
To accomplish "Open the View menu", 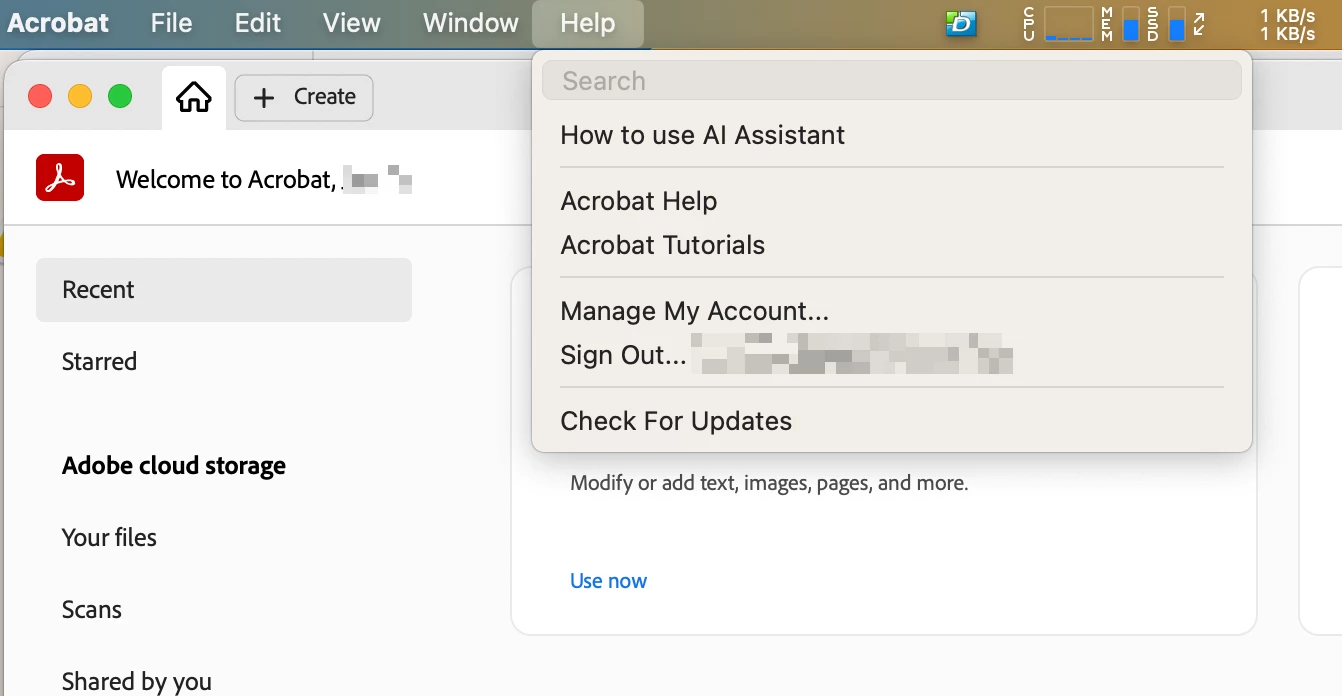I will click(x=351, y=23).
